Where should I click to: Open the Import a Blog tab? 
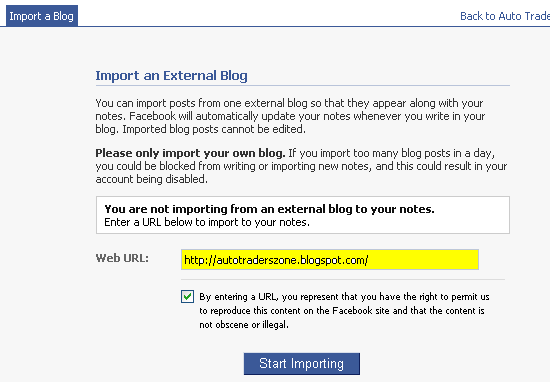(x=42, y=16)
